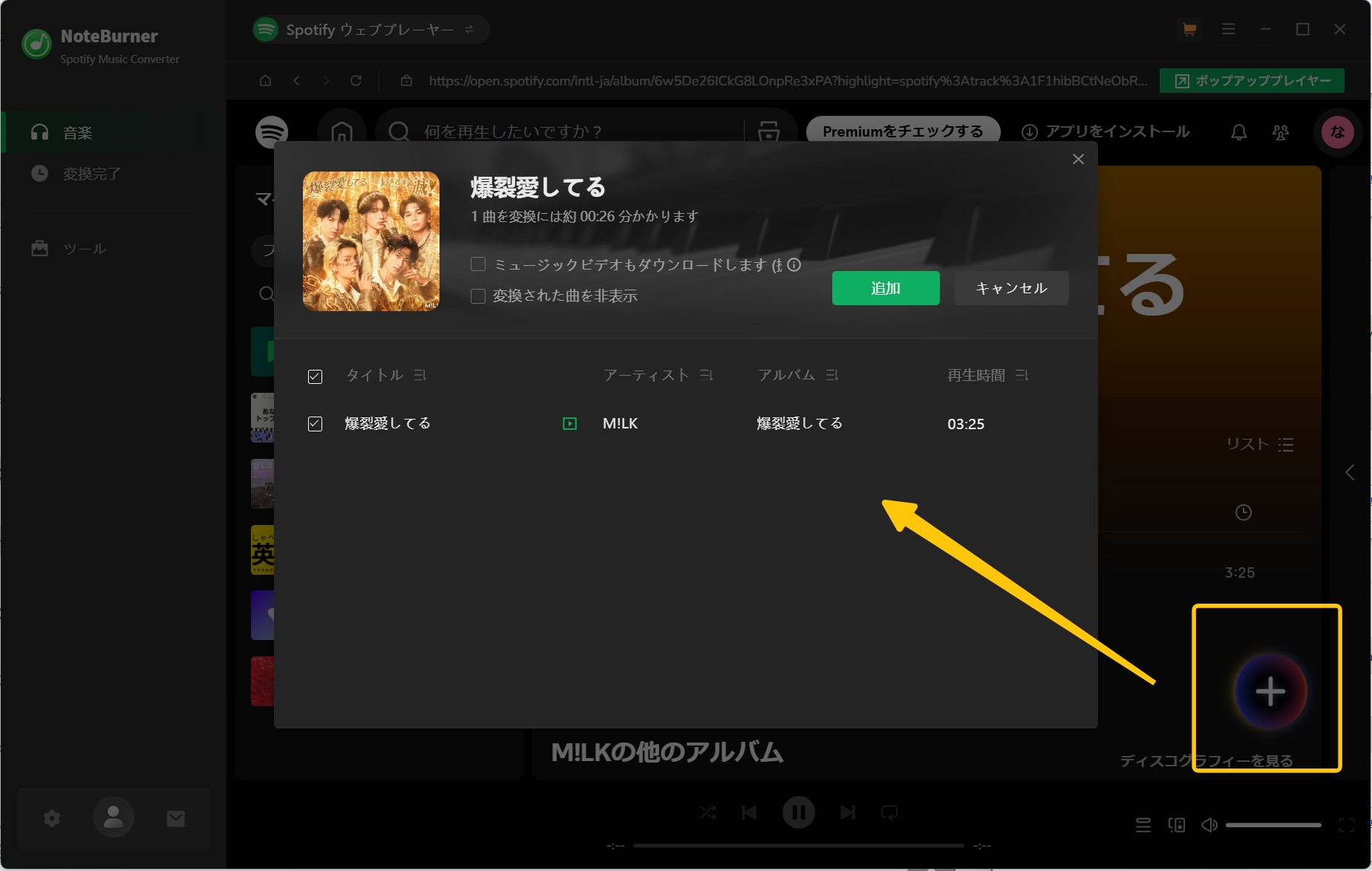Sort by 再生時間 column
The height and width of the screenshot is (871, 1372).
pyautogui.click(x=1022, y=376)
